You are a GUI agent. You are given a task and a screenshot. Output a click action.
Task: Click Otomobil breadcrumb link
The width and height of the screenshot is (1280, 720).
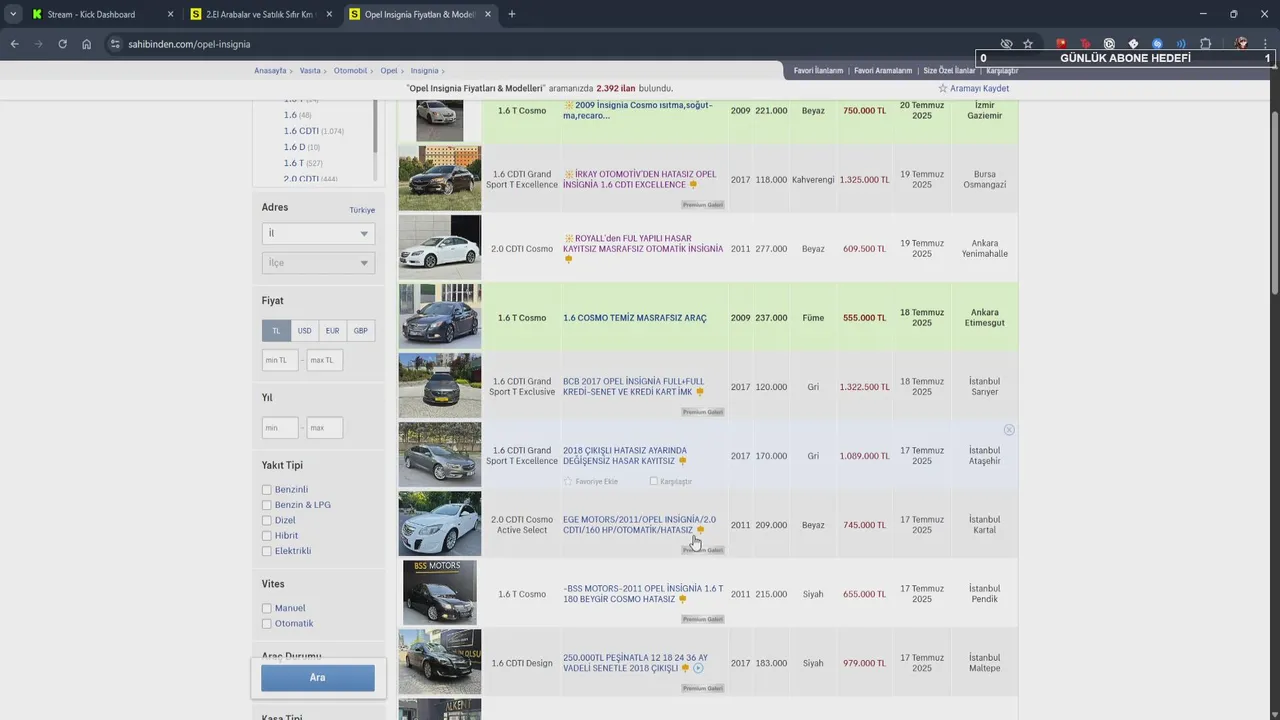350,71
